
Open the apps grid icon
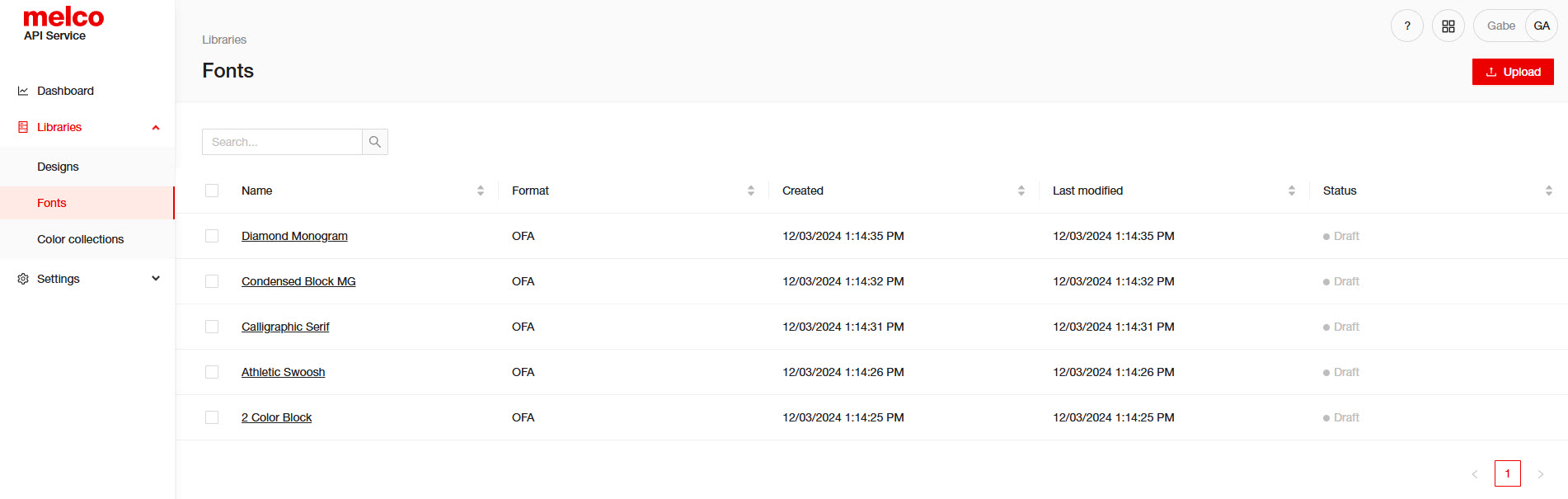(x=1448, y=26)
